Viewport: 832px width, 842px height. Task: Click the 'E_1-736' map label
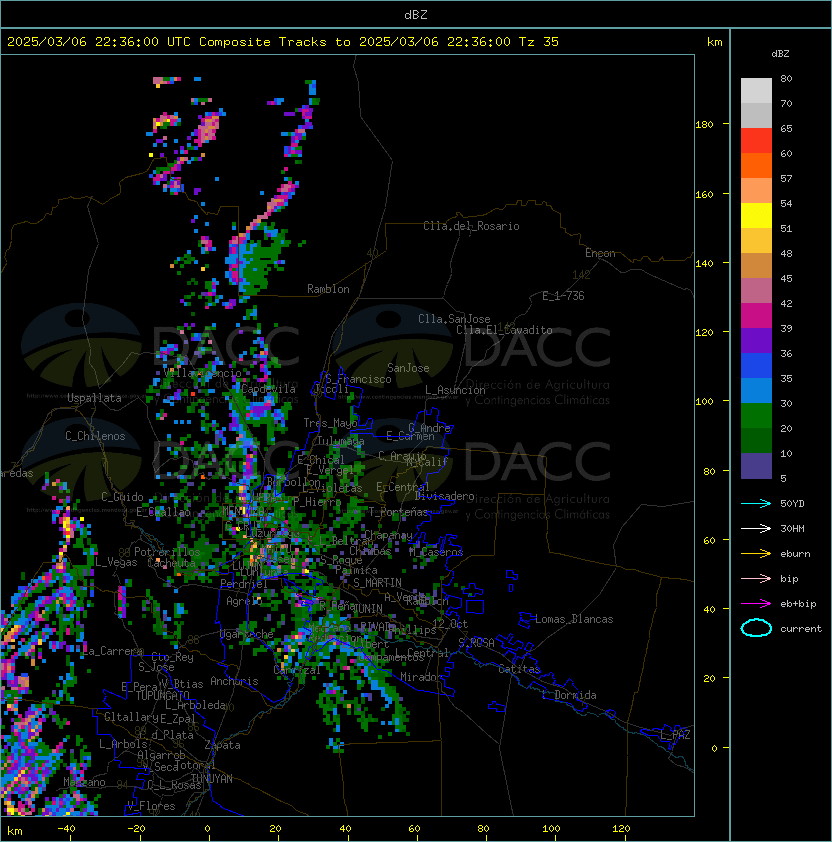click(563, 296)
